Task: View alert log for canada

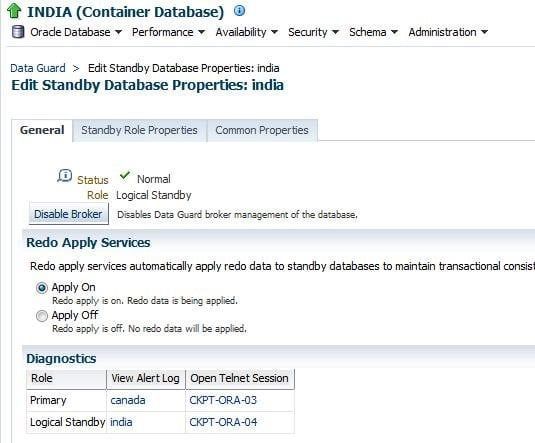Action: coord(128,400)
